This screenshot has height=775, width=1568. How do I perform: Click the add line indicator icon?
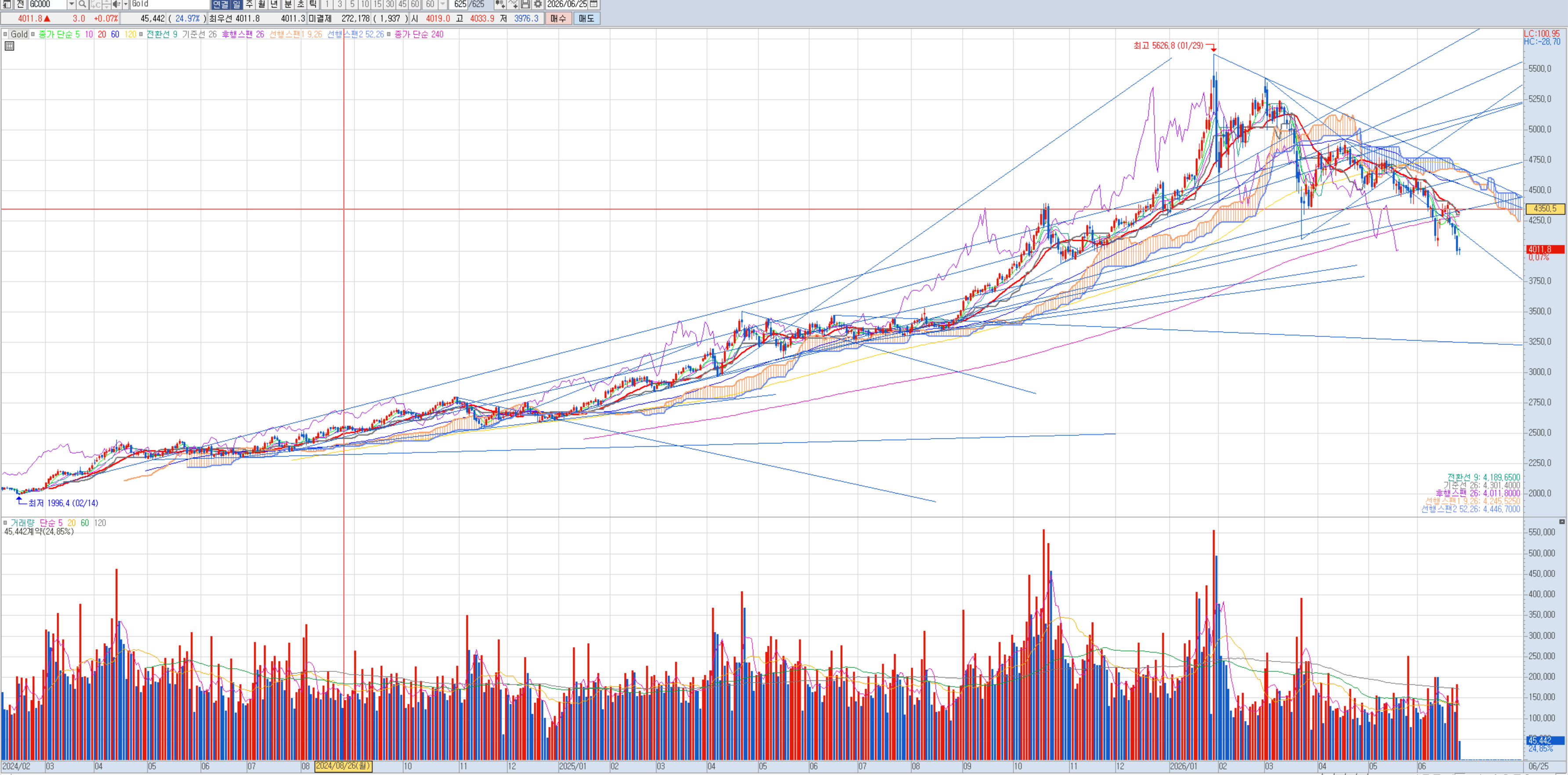tap(513, 4)
